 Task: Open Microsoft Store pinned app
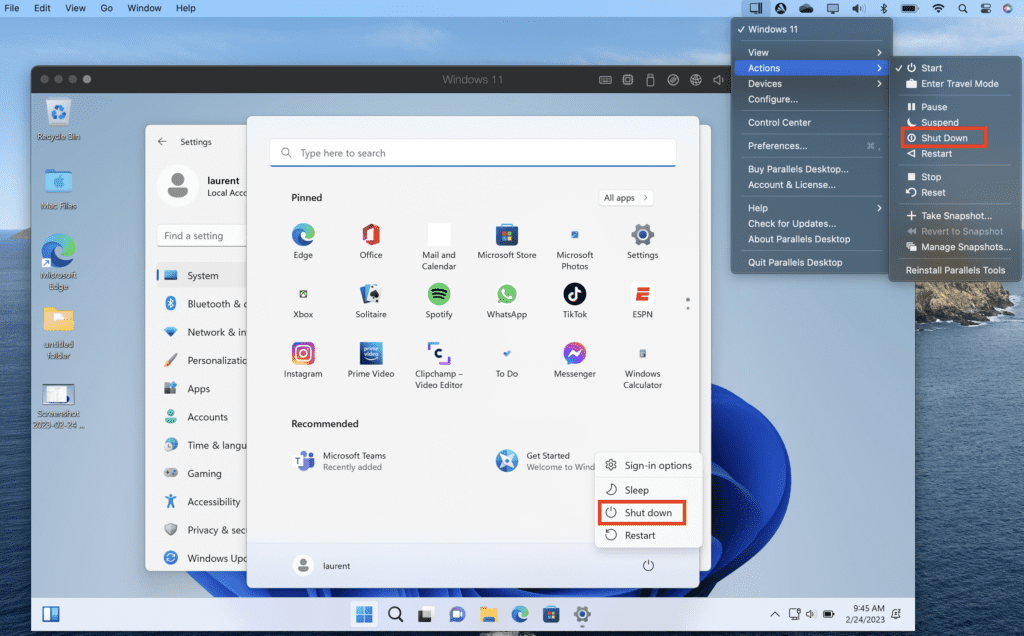coord(507,241)
